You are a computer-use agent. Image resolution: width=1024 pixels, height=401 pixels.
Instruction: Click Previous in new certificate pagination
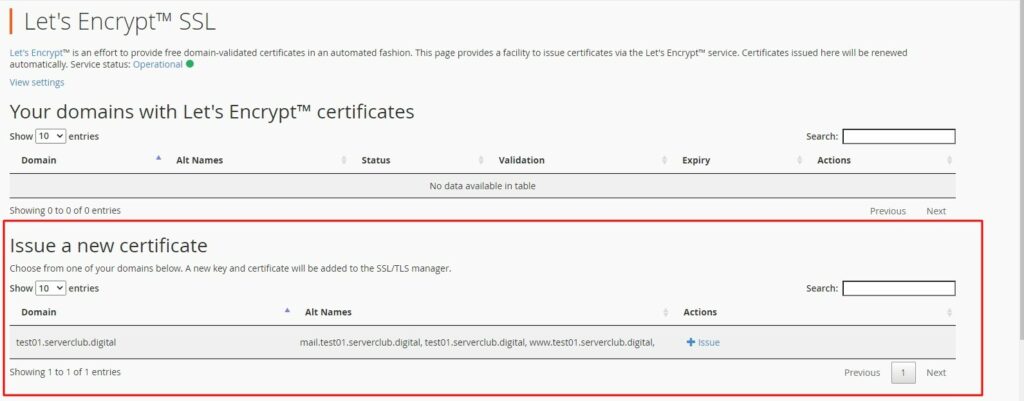tap(862, 372)
